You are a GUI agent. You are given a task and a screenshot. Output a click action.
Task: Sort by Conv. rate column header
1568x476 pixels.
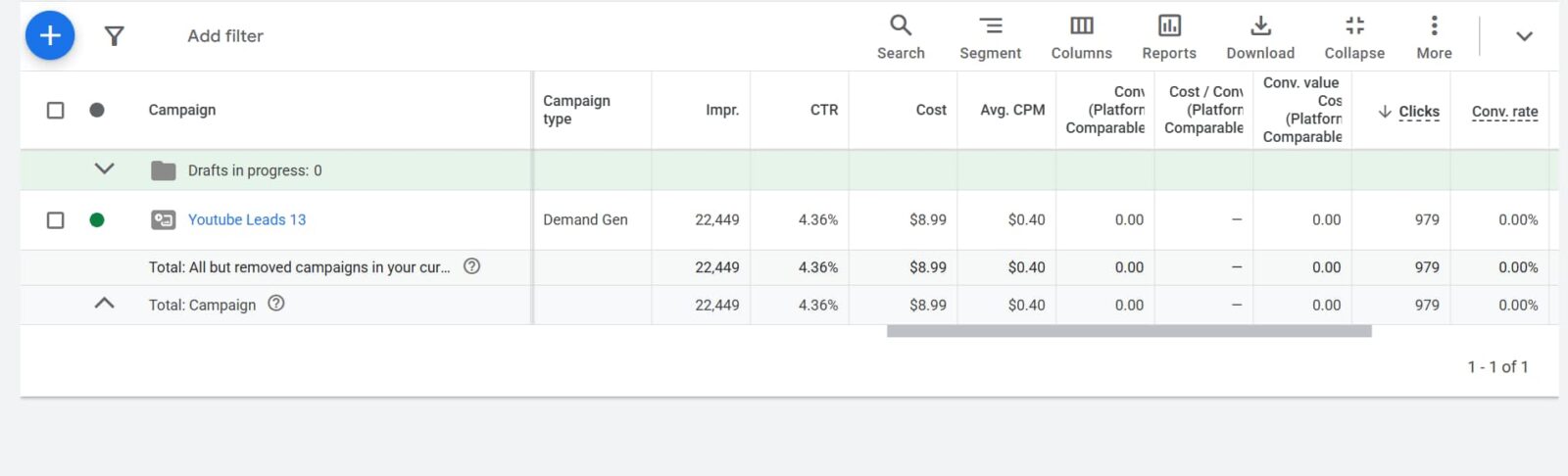1504,112
